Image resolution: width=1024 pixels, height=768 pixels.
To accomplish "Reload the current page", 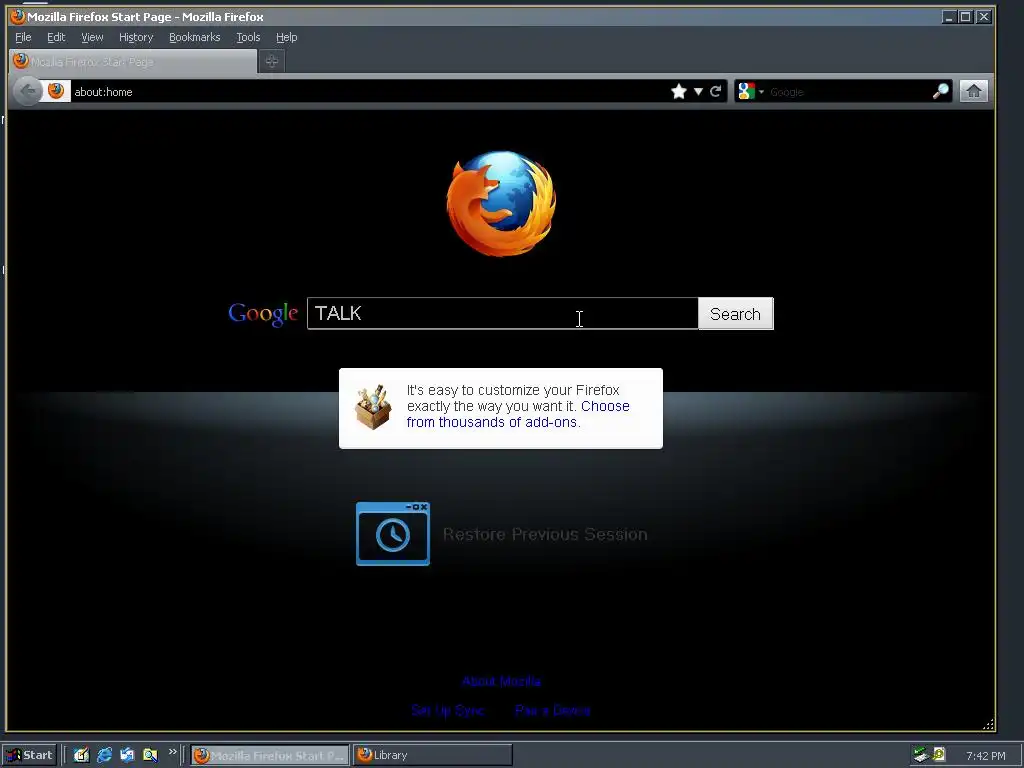I will click(716, 91).
